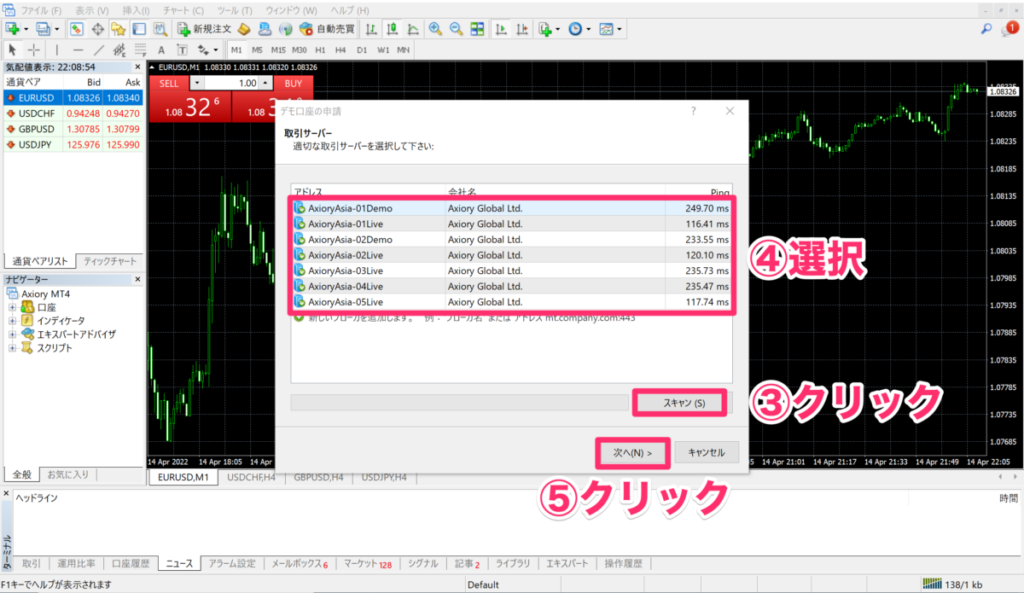The image size is (1024, 593).
Task: Open the ツール (T) menu
Action: tap(234, 10)
